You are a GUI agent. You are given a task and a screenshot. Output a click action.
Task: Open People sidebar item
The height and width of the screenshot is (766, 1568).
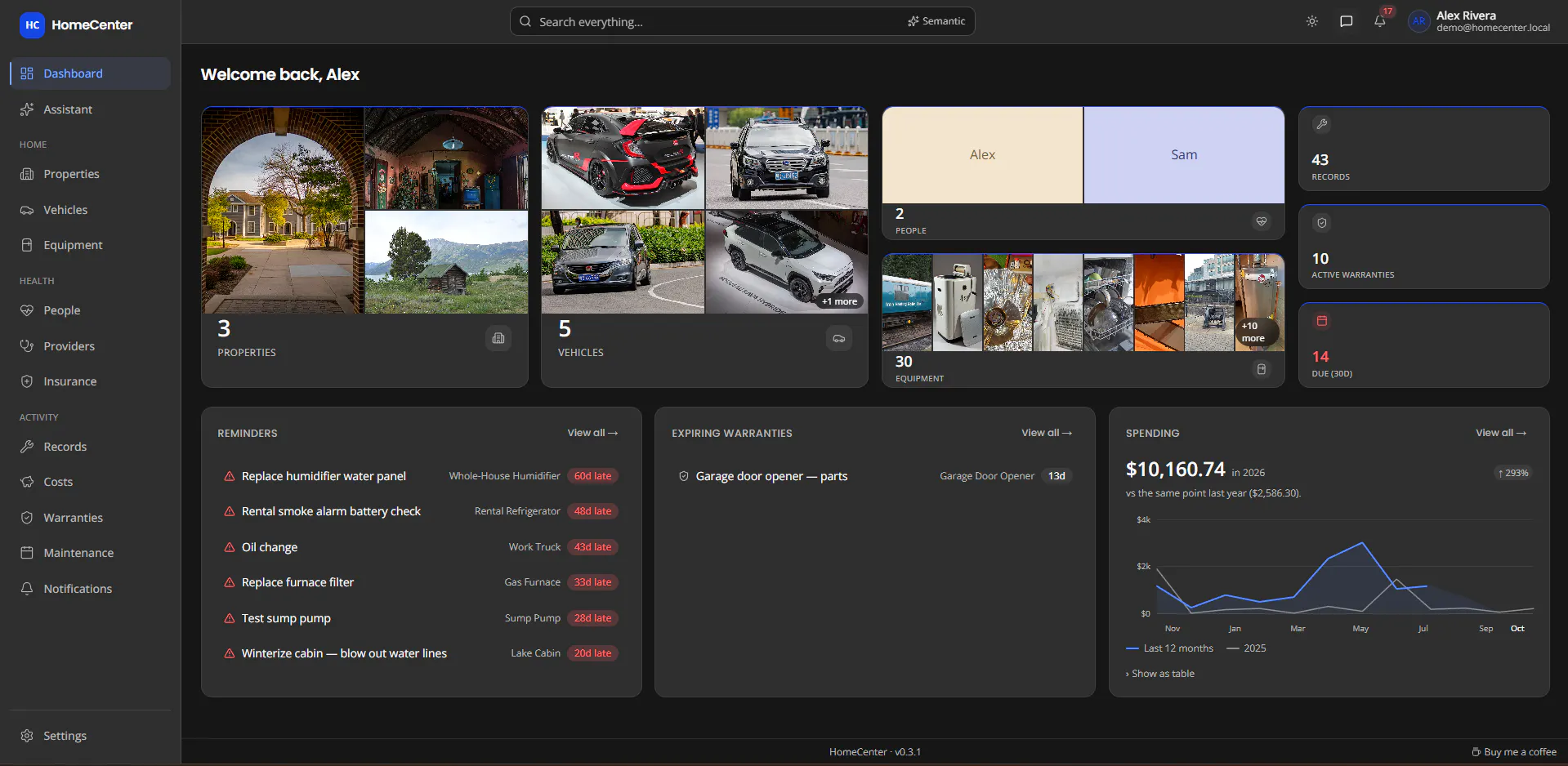coord(90,310)
